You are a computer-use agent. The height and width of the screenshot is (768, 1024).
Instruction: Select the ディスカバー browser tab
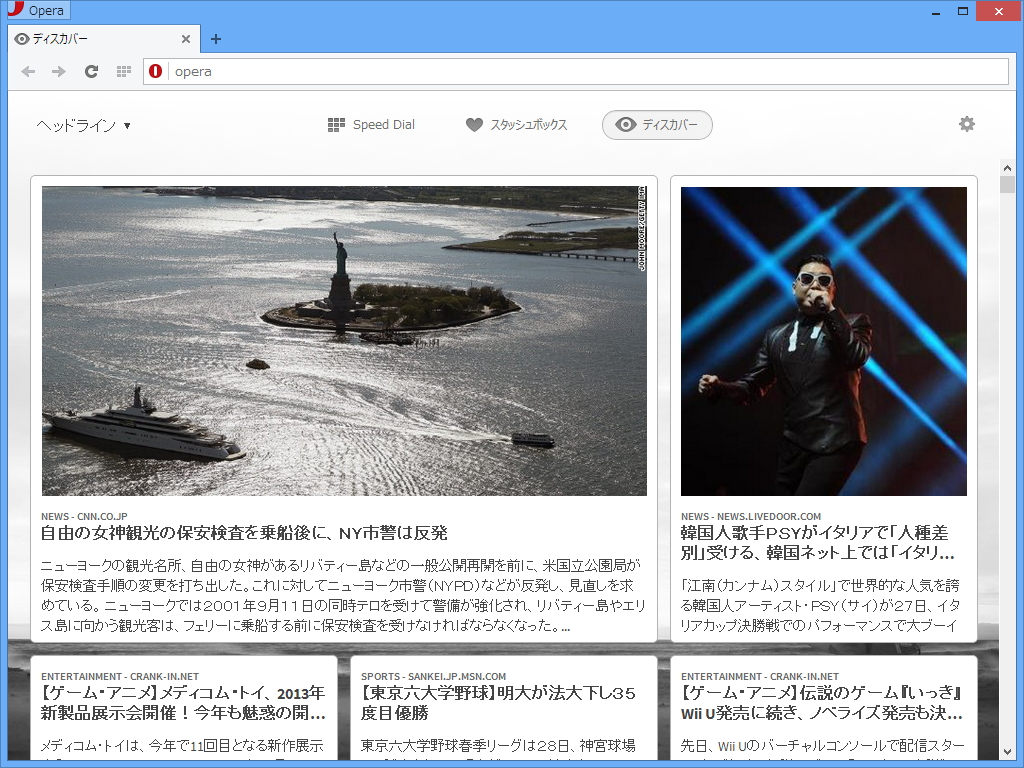(103, 39)
